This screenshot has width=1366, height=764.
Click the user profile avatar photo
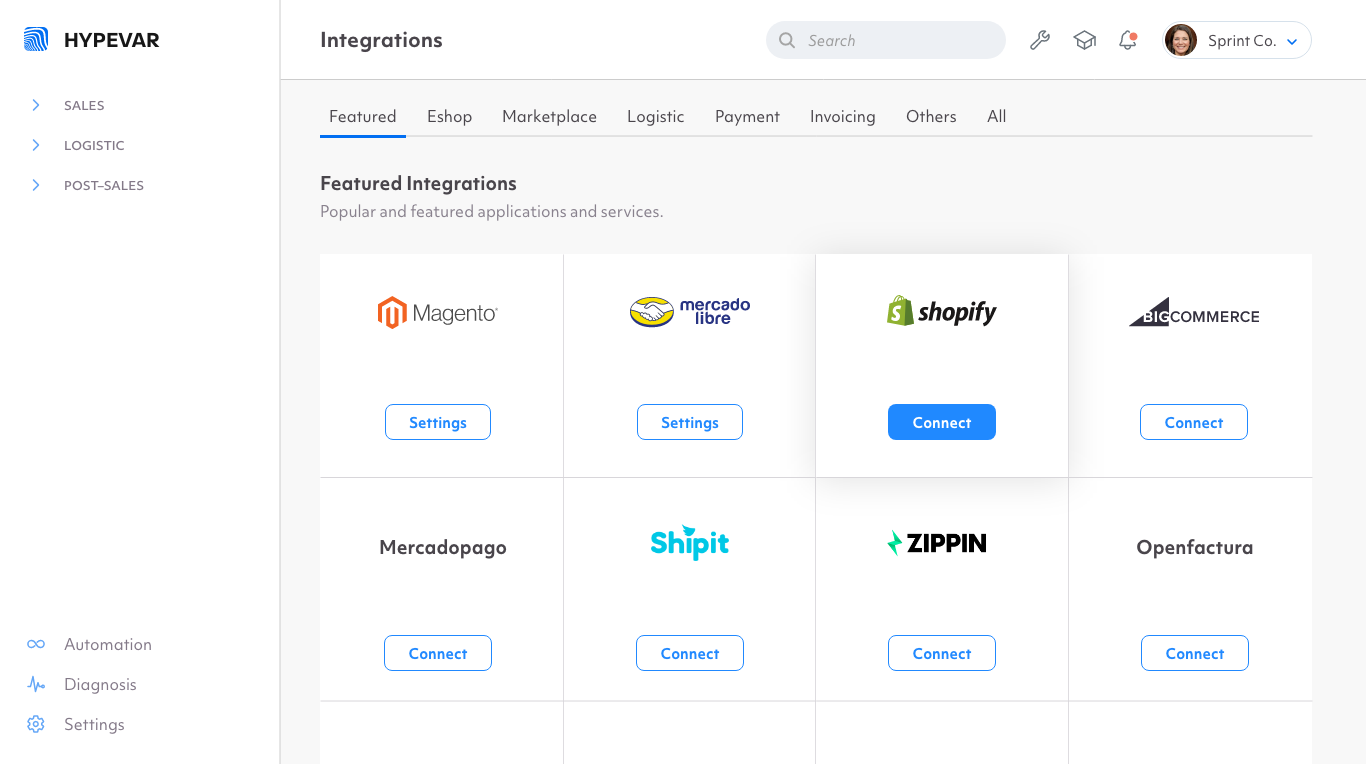click(1181, 40)
